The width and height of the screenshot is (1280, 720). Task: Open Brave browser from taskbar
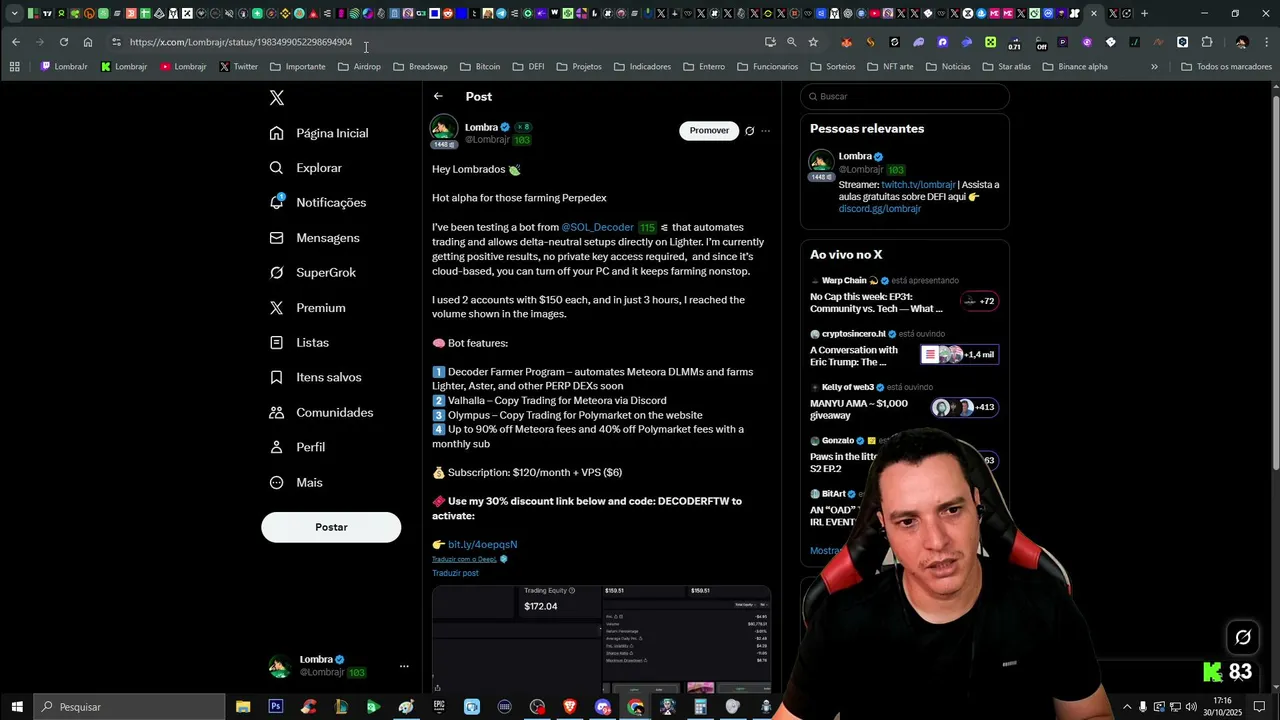point(570,707)
